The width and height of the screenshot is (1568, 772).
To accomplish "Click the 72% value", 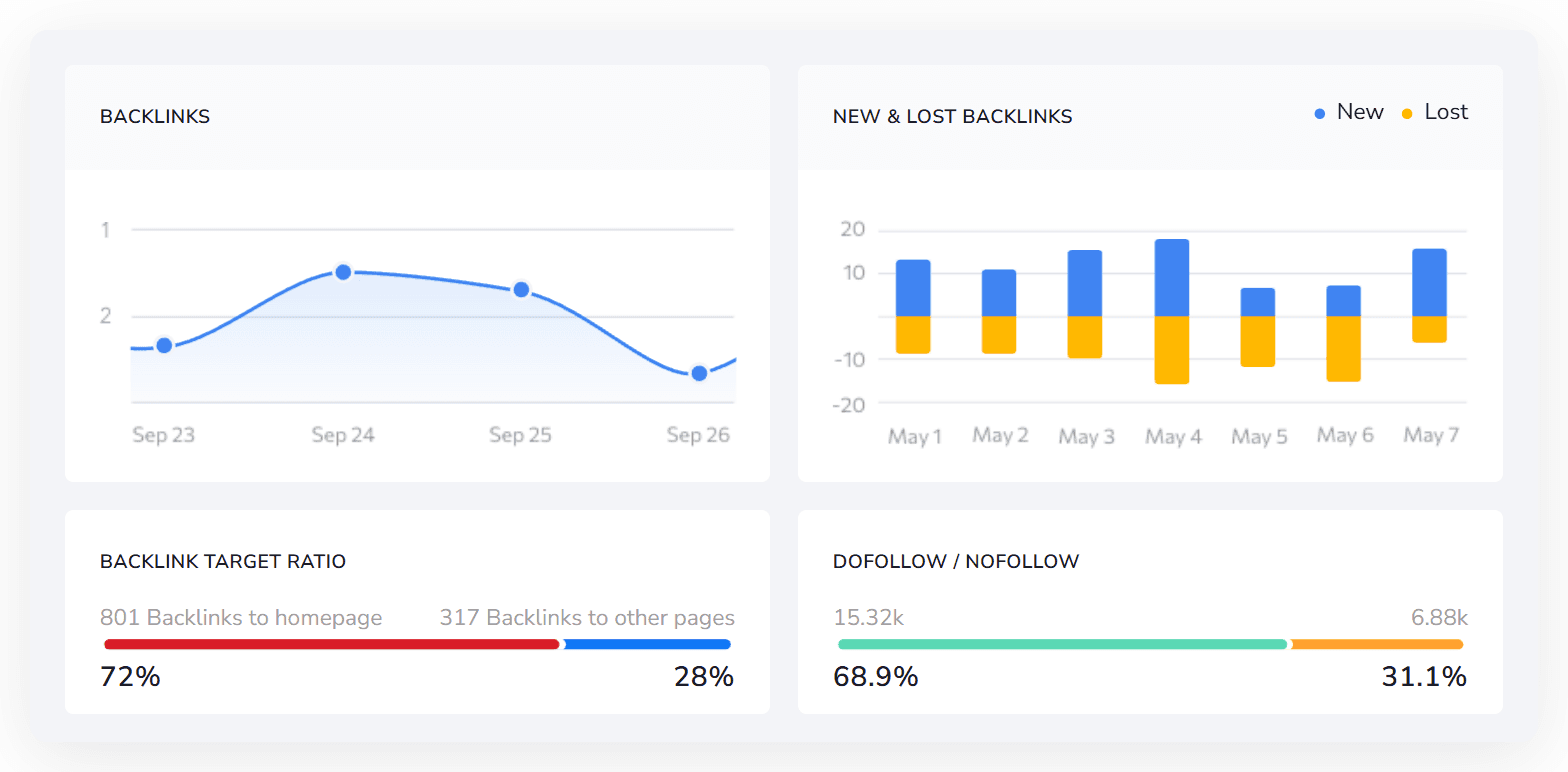I will click(x=130, y=677).
